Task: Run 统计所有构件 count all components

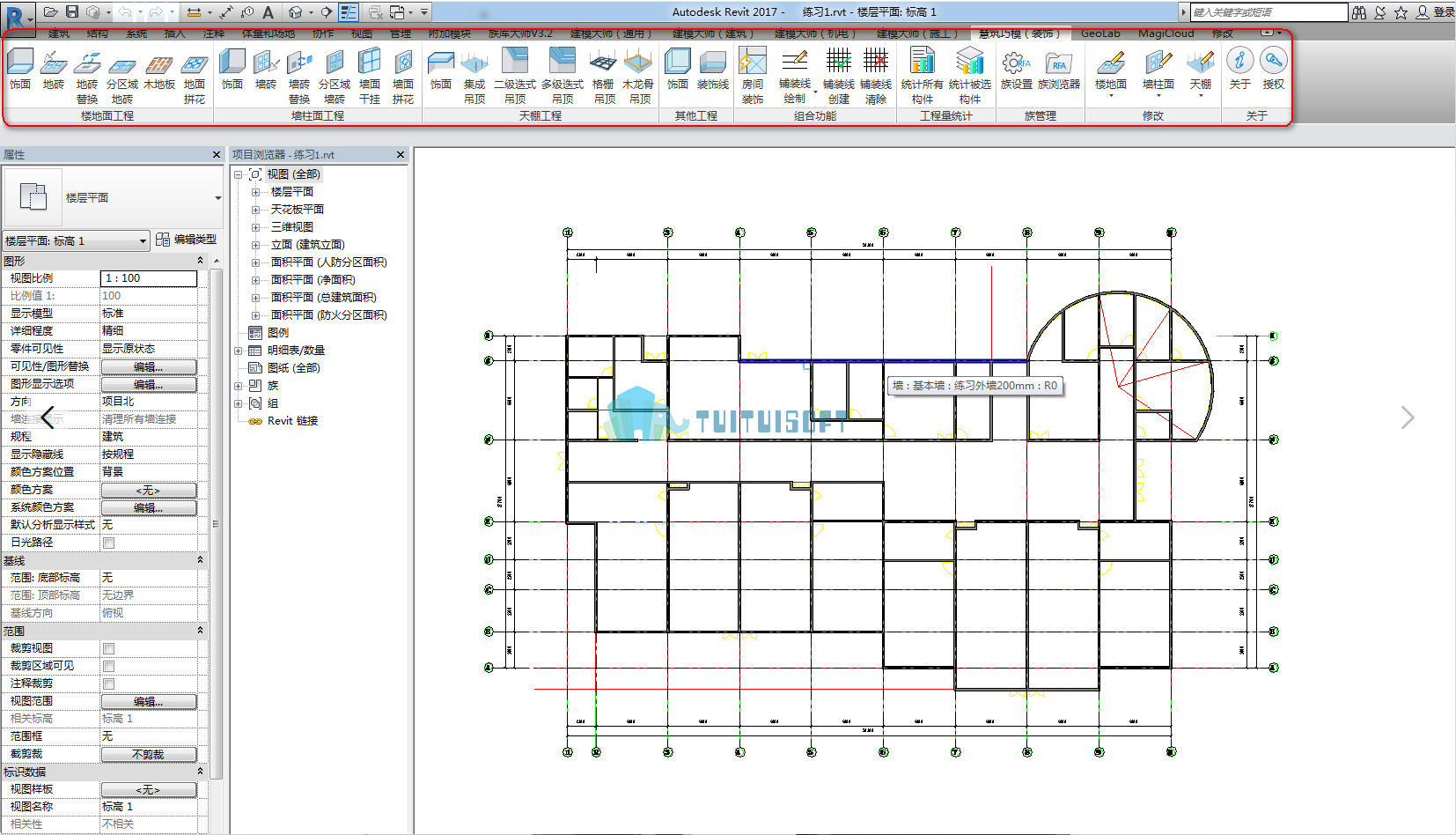Action: (x=923, y=78)
